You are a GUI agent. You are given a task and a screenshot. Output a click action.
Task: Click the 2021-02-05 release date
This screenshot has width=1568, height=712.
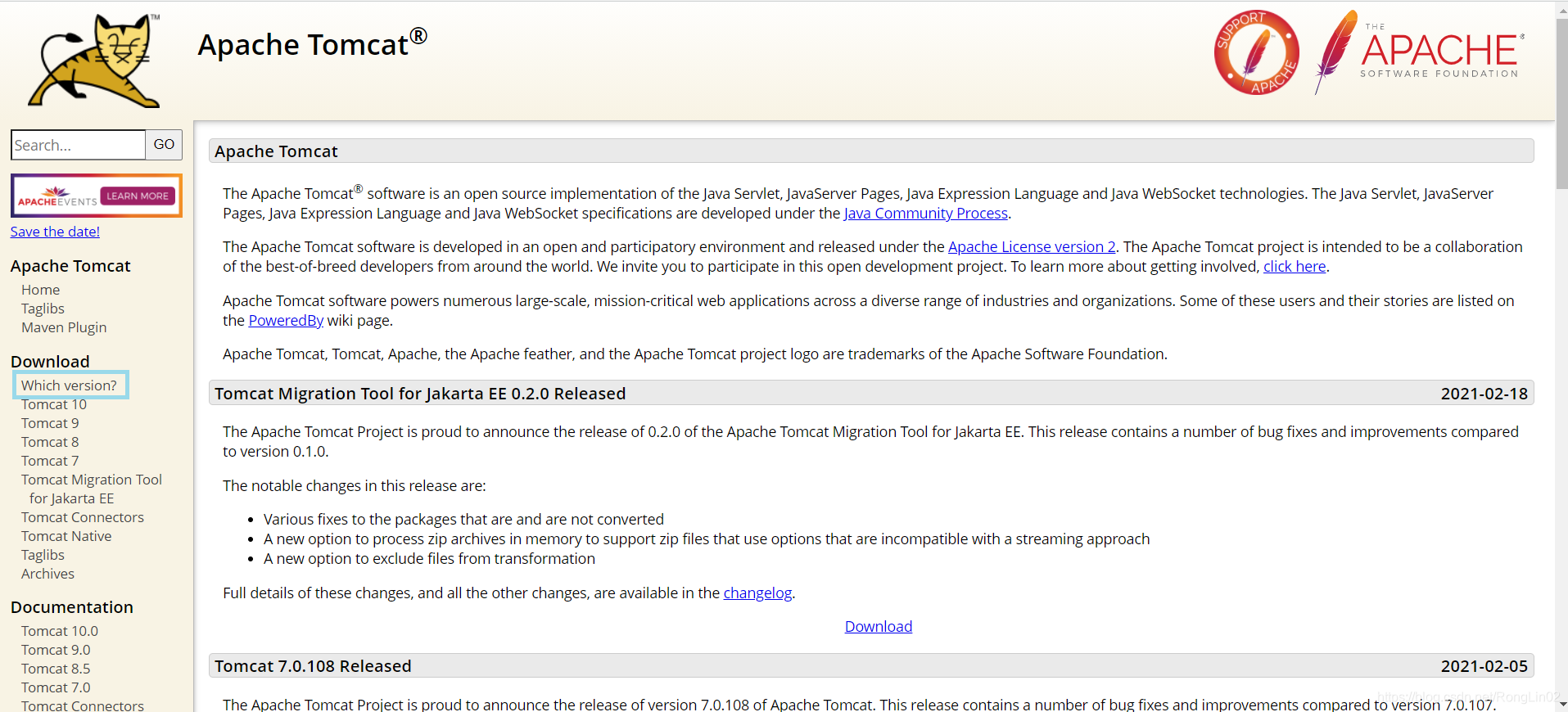[x=1484, y=666]
